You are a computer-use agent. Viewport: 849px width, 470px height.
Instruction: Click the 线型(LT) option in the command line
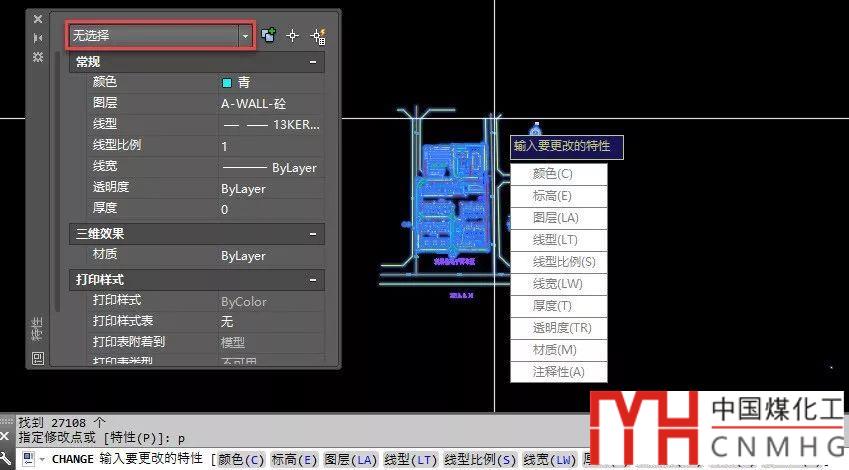tap(412, 460)
